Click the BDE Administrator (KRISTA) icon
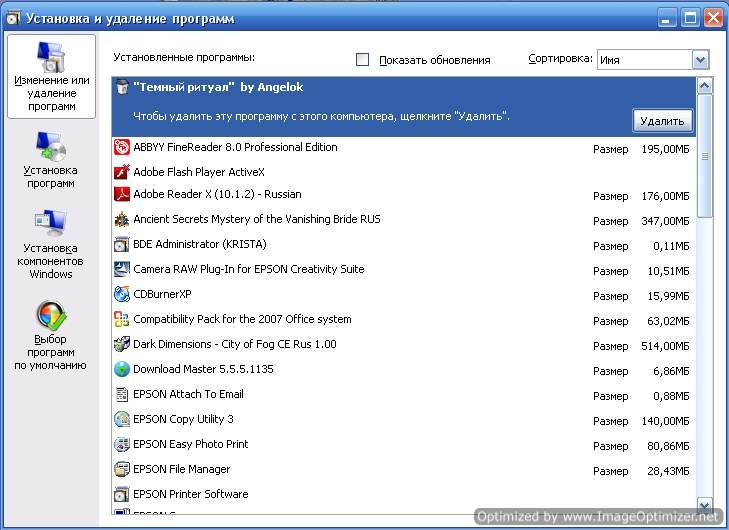This screenshot has width=729, height=530. (x=122, y=244)
